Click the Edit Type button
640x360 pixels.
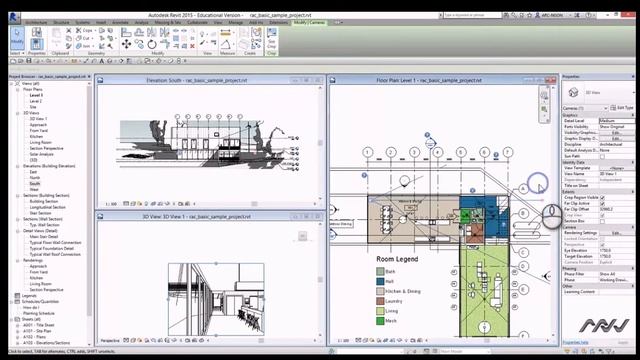click(622, 108)
